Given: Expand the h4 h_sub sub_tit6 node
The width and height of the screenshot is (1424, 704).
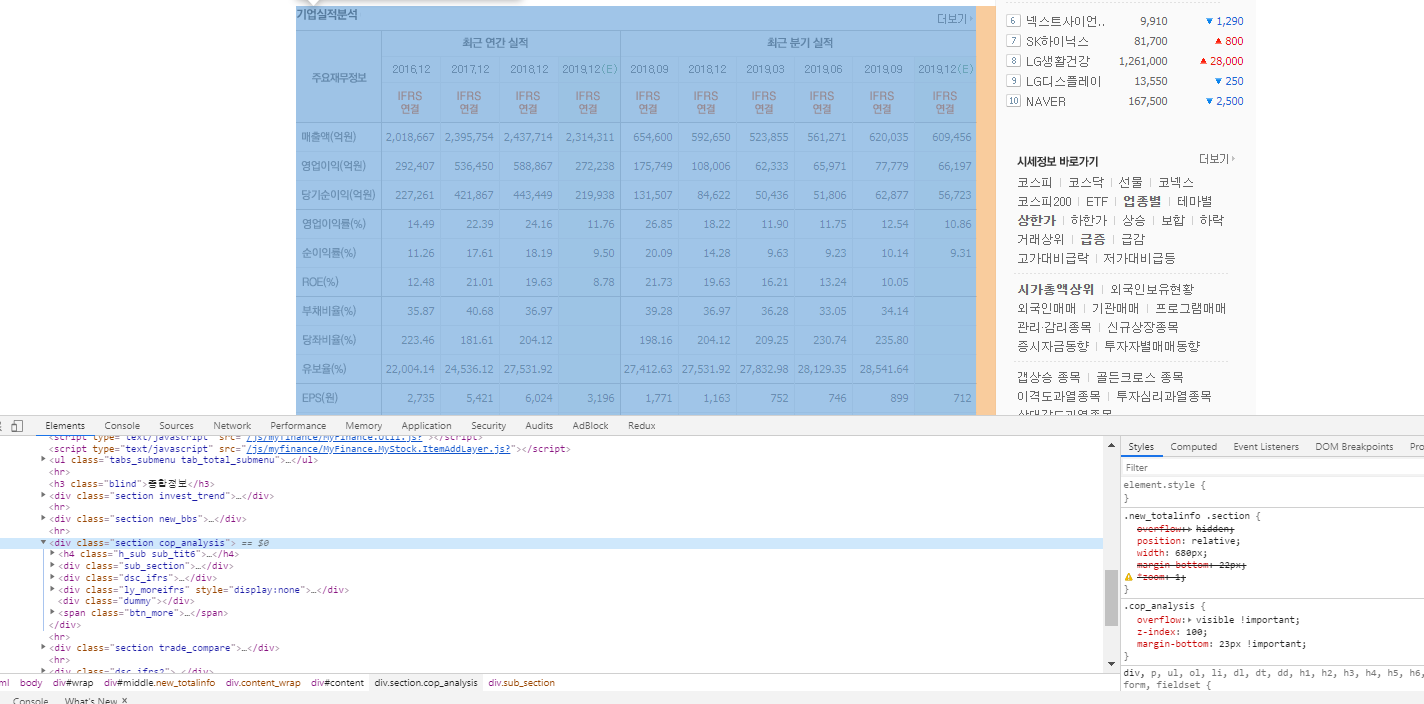Looking at the screenshot, I should tap(52, 554).
